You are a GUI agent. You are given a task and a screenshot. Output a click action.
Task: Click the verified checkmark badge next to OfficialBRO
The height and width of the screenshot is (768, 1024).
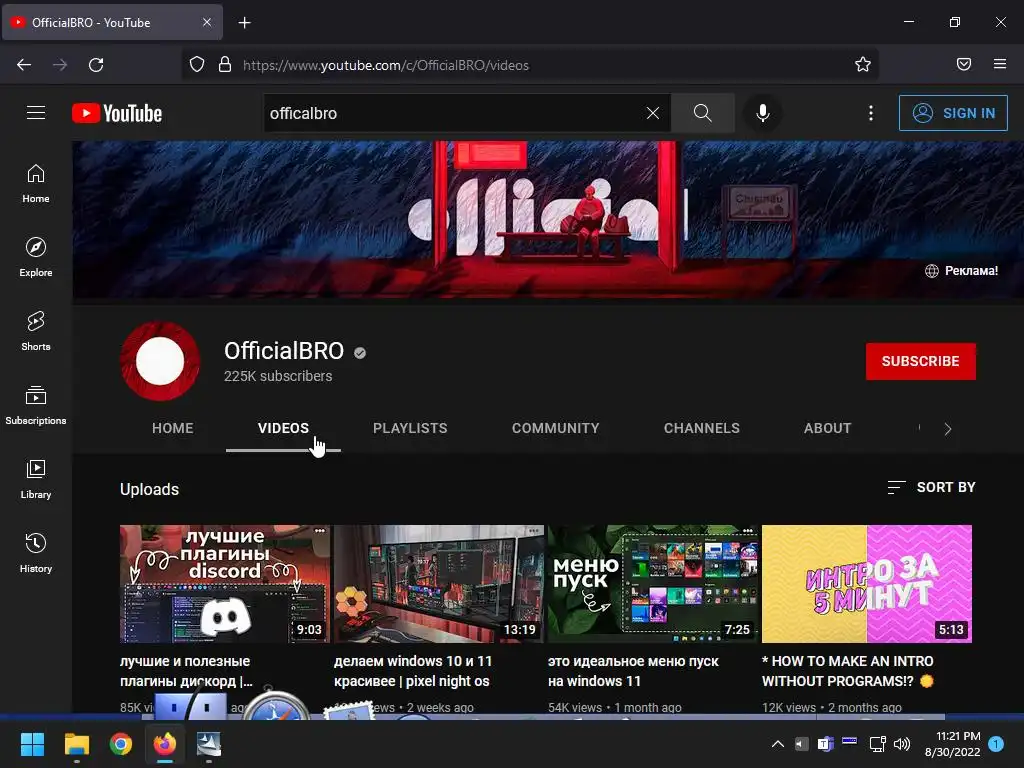point(360,353)
